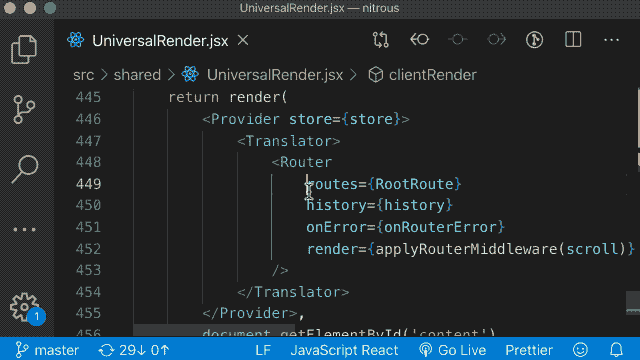Screen dimensions: 640x360
Task: Click UniversalRender.jsx in the breadcrumbs
Action: [275, 75]
